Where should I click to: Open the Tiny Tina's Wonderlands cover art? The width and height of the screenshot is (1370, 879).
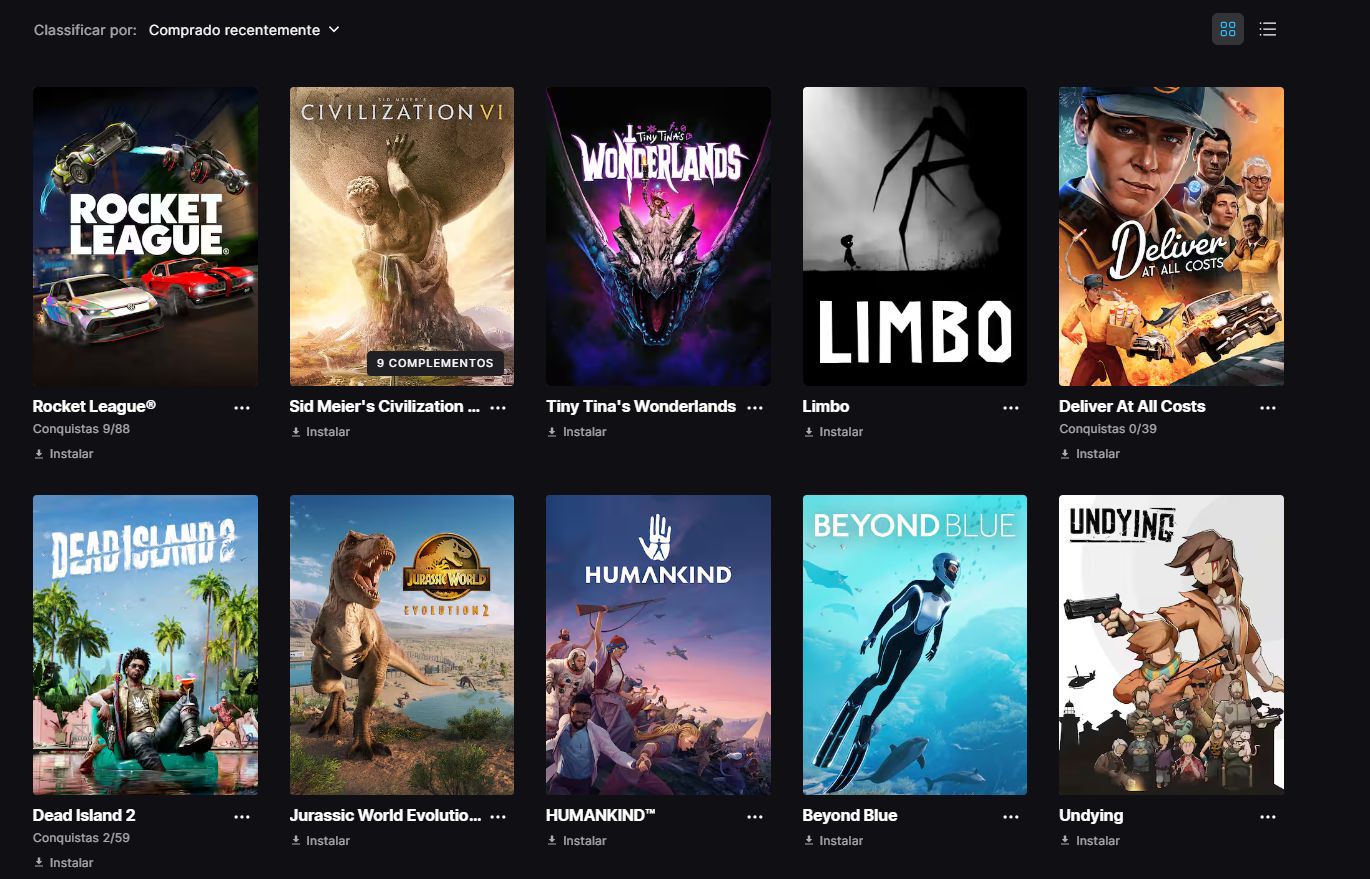tap(658, 236)
